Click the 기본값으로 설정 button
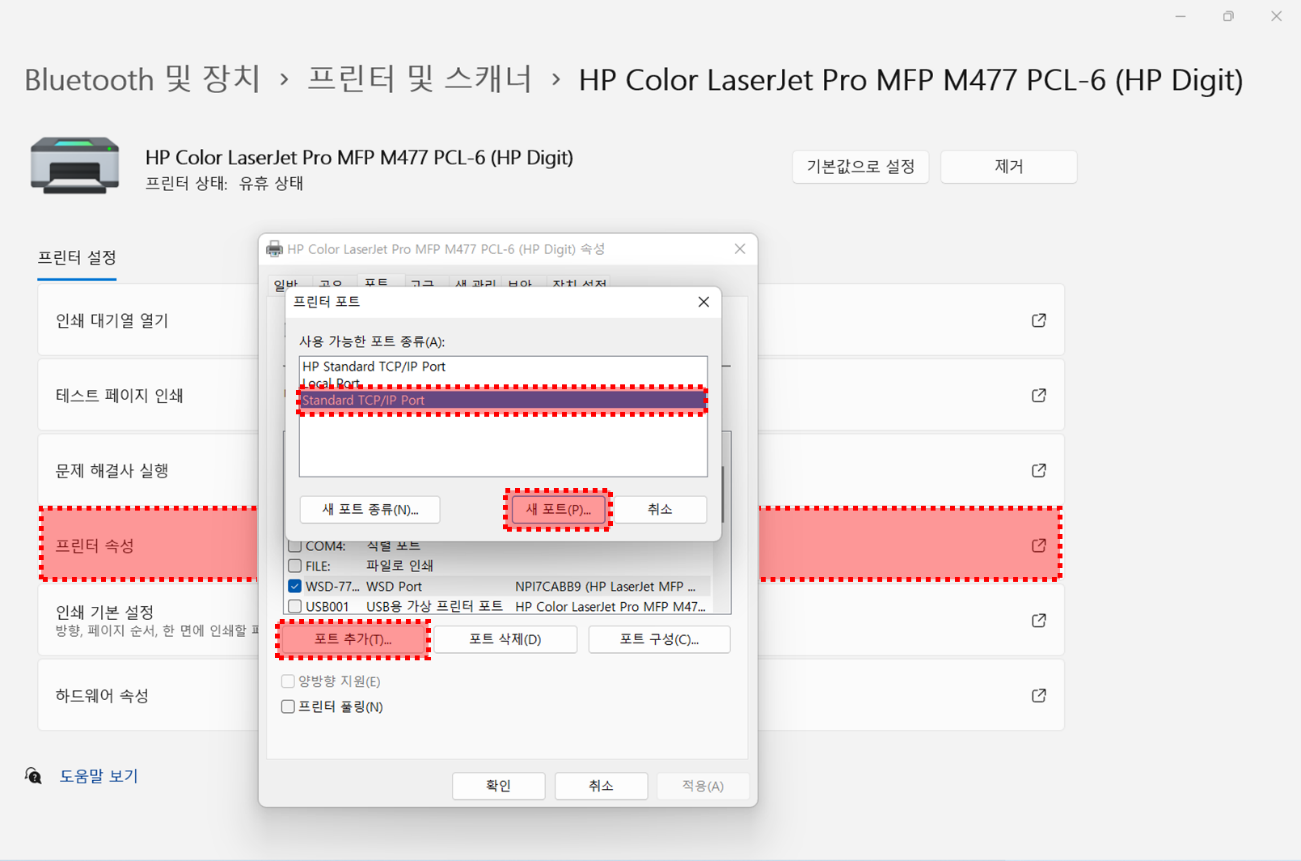Screen dimensions: 1301x861 coord(861,167)
